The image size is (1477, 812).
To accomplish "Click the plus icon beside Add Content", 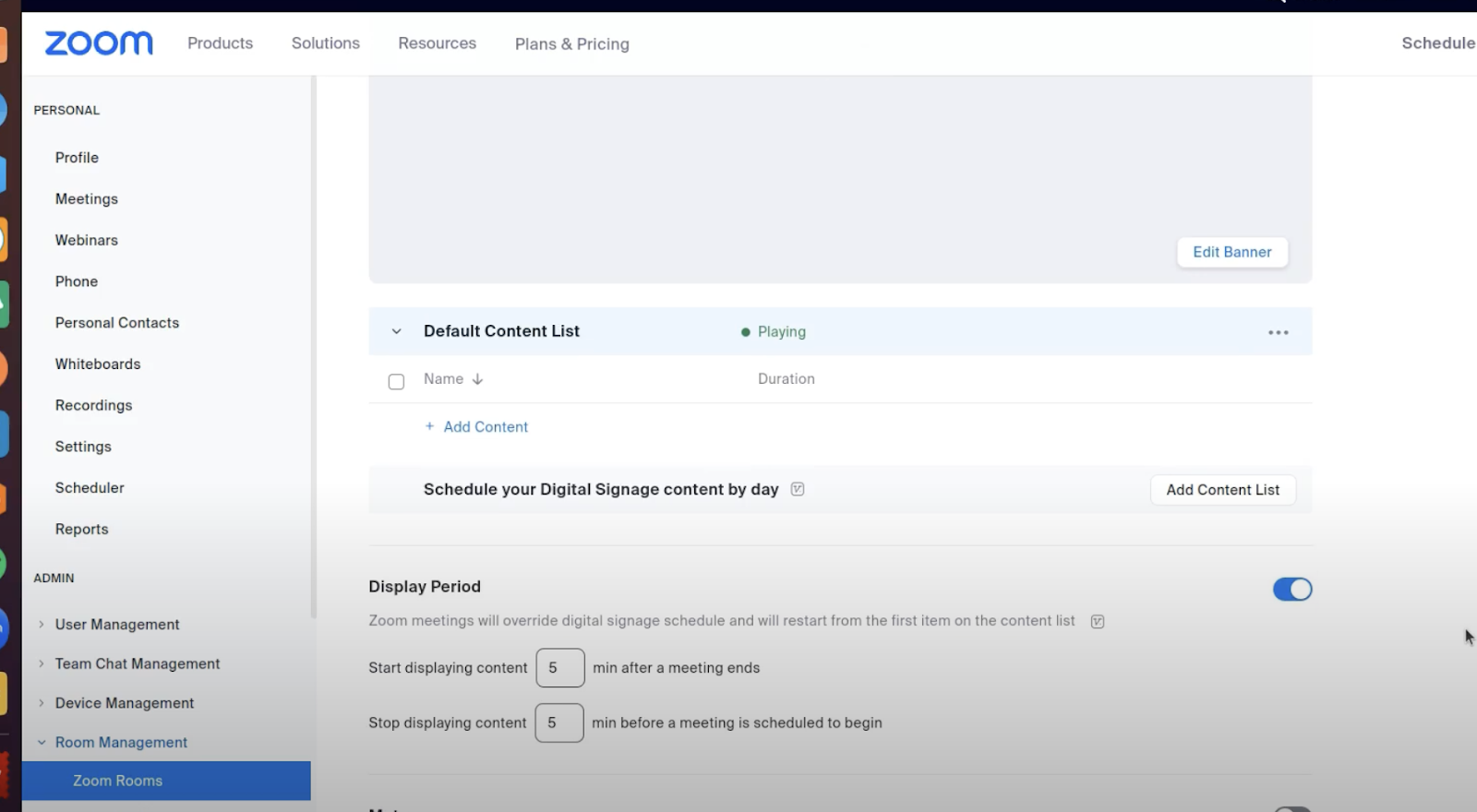I will coord(429,426).
